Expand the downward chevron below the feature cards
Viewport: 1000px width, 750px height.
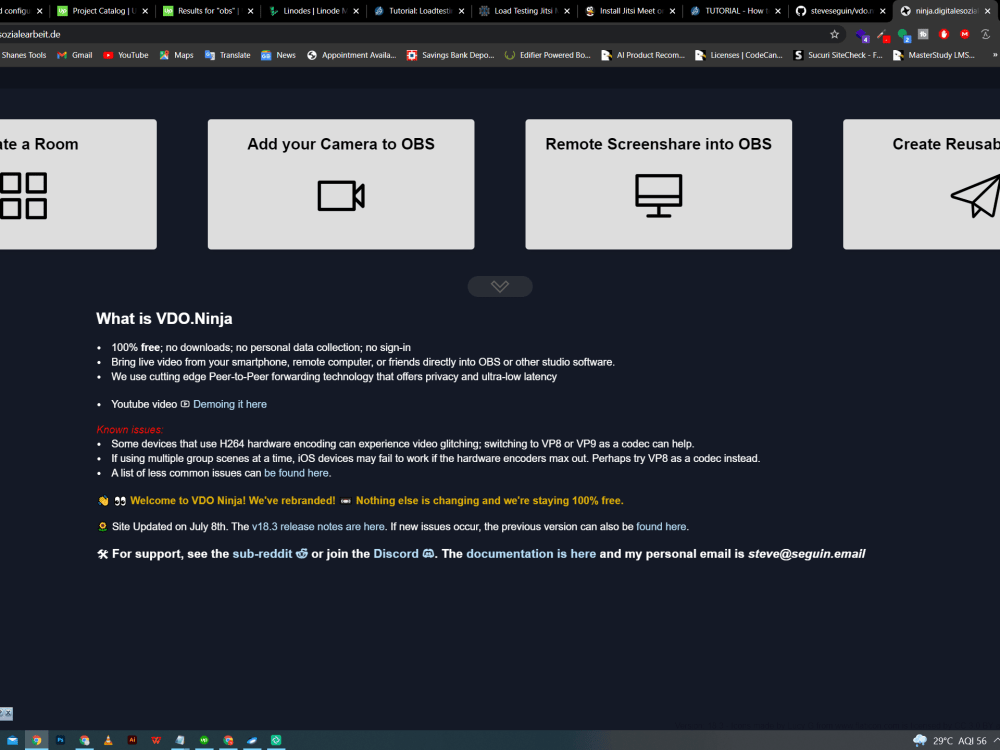499,286
